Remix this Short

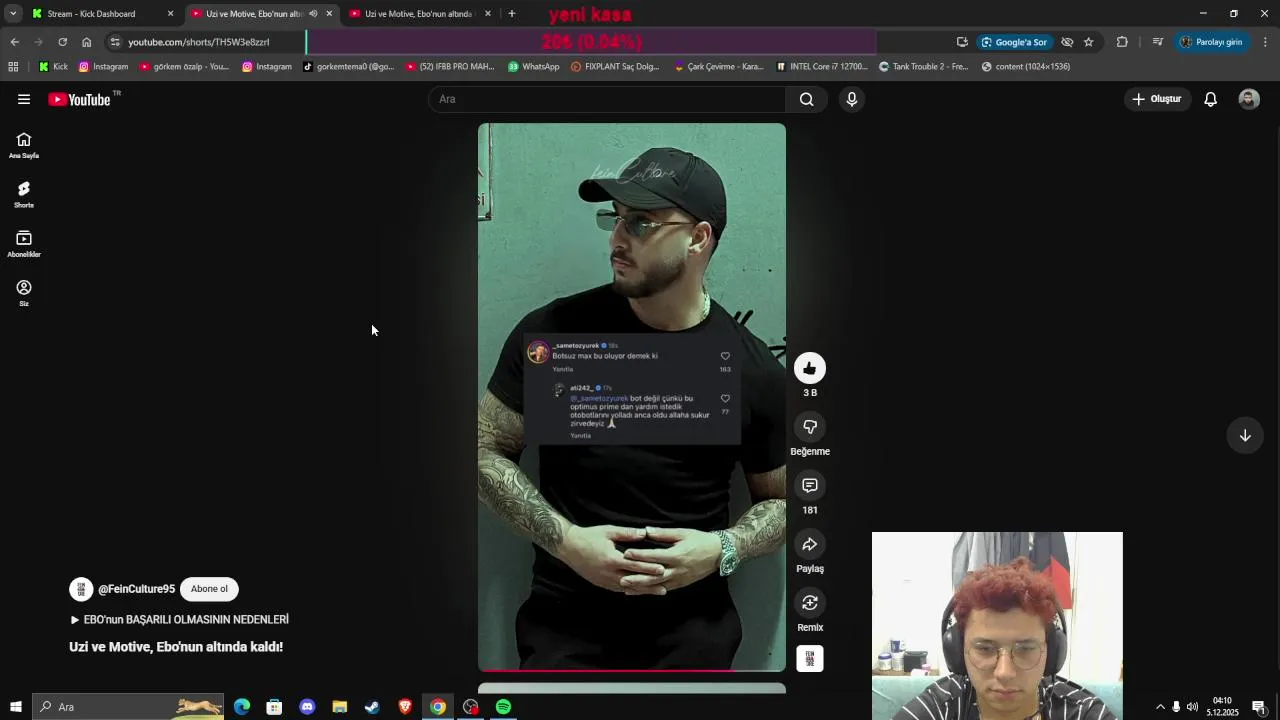coord(810,603)
